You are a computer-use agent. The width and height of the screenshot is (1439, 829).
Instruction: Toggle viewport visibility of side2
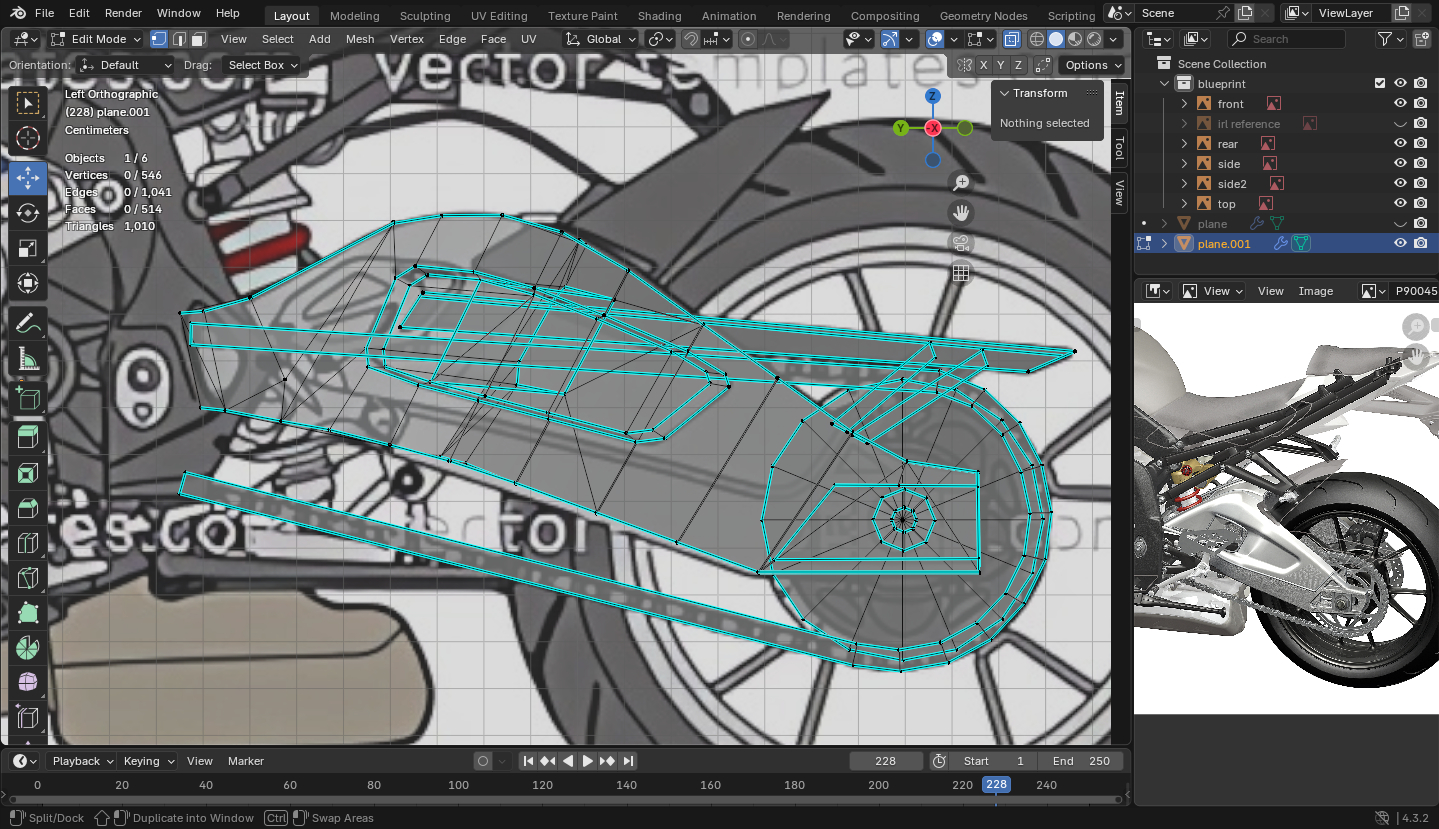click(x=1400, y=184)
